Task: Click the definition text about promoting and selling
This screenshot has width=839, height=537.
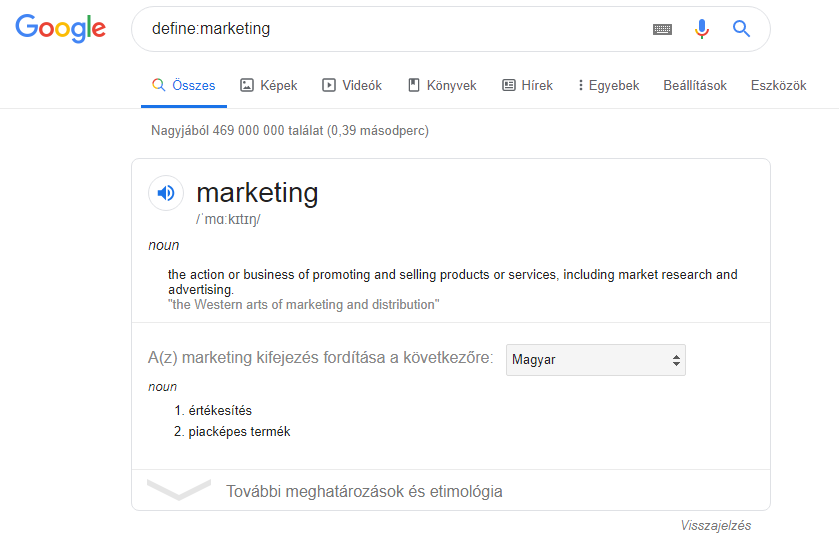Action: [x=453, y=282]
